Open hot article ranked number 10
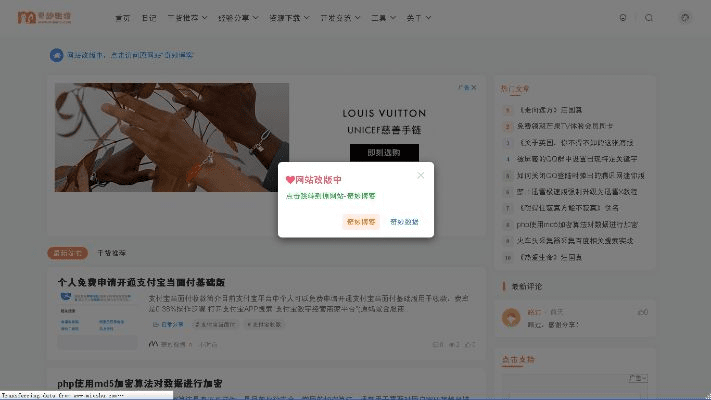The image size is (711, 400). pos(550,258)
